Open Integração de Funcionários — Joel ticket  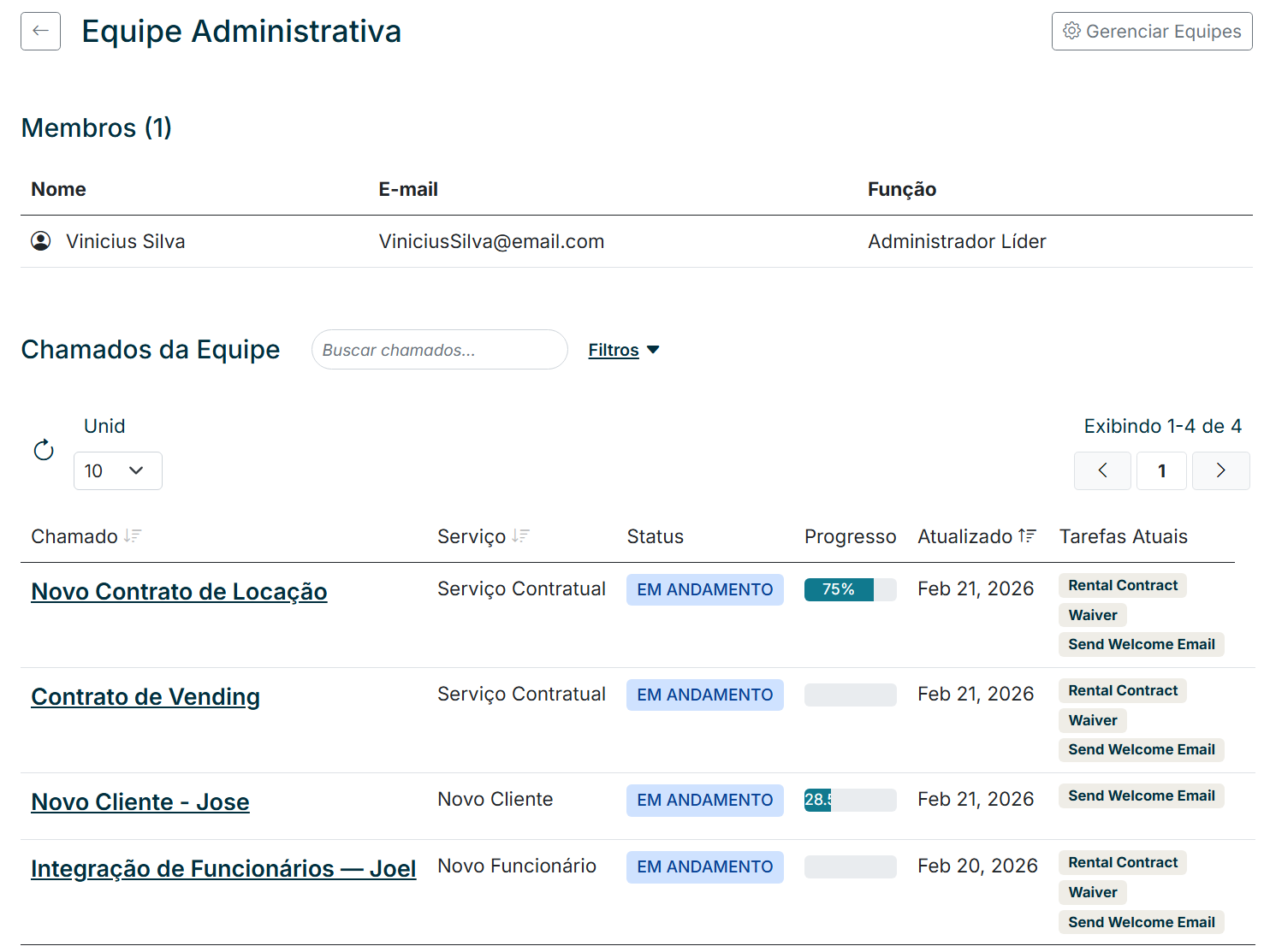(223, 869)
